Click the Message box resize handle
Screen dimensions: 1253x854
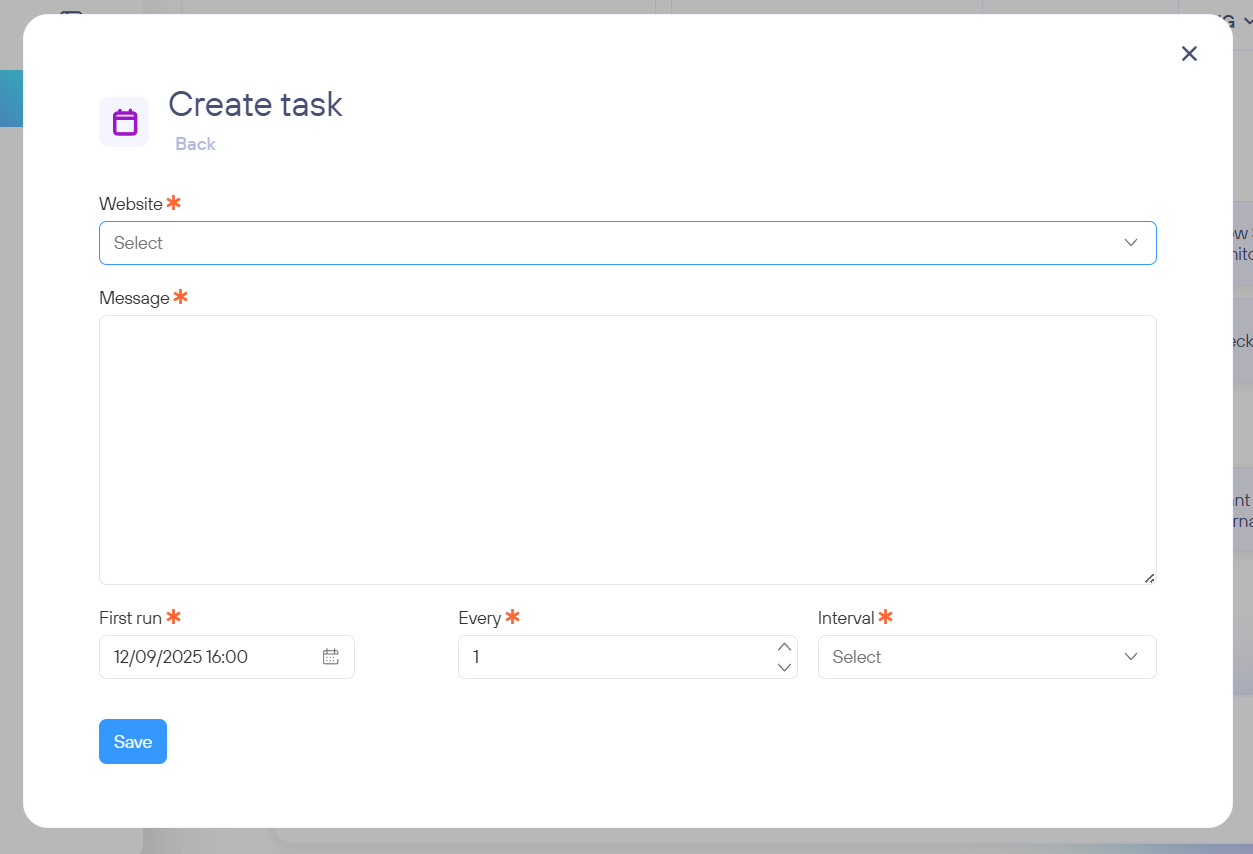(1149, 578)
